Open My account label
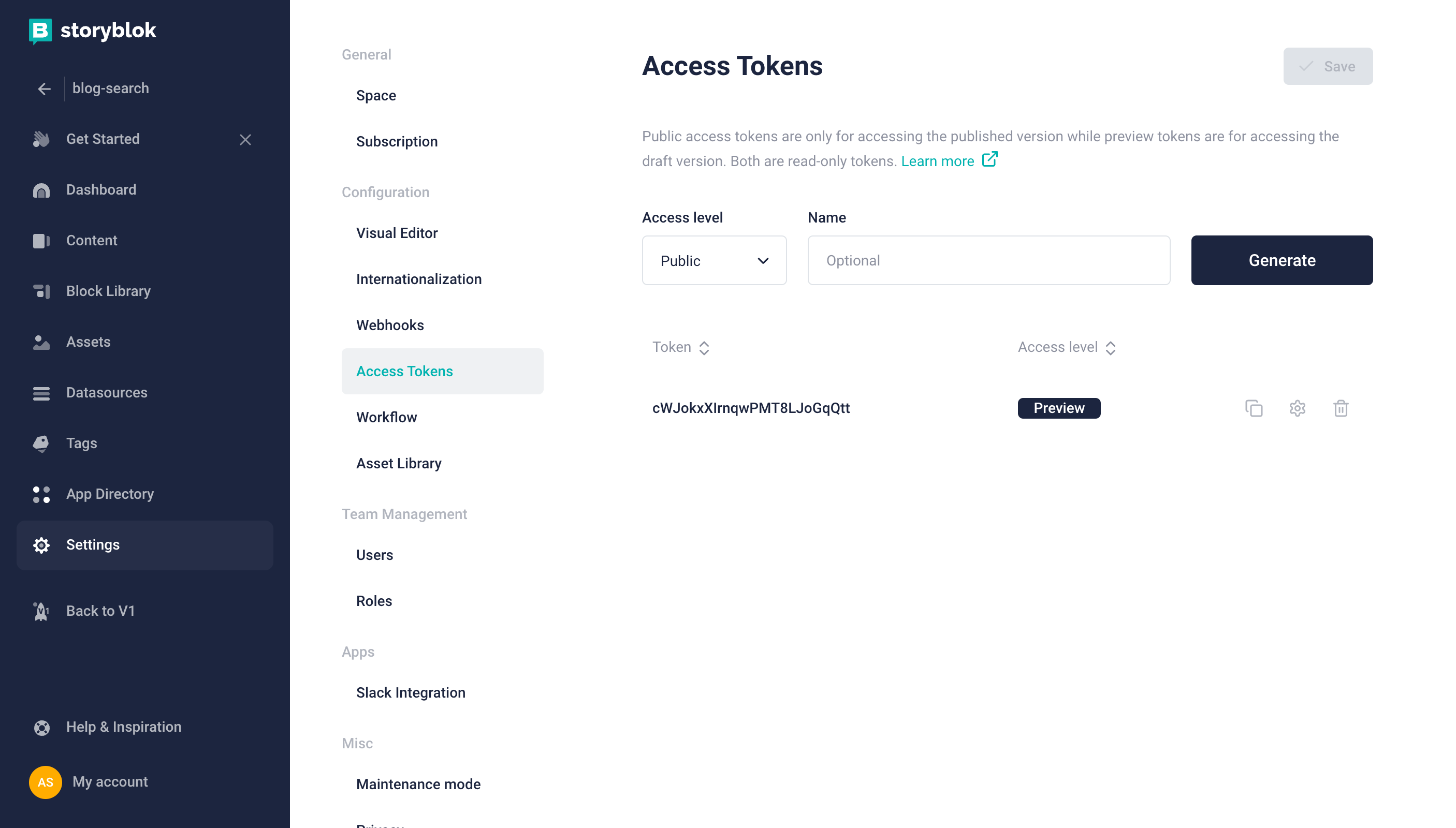Viewport: 1456px width, 828px height. (x=110, y=782)
